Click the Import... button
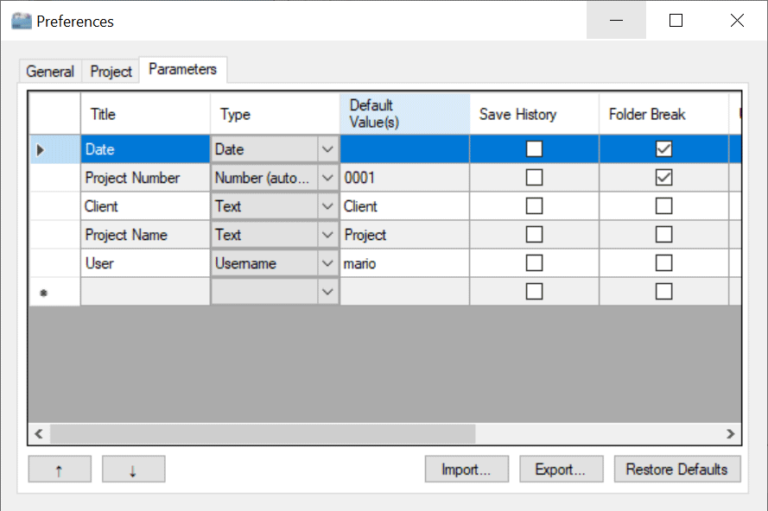 (x=466, y=470)
